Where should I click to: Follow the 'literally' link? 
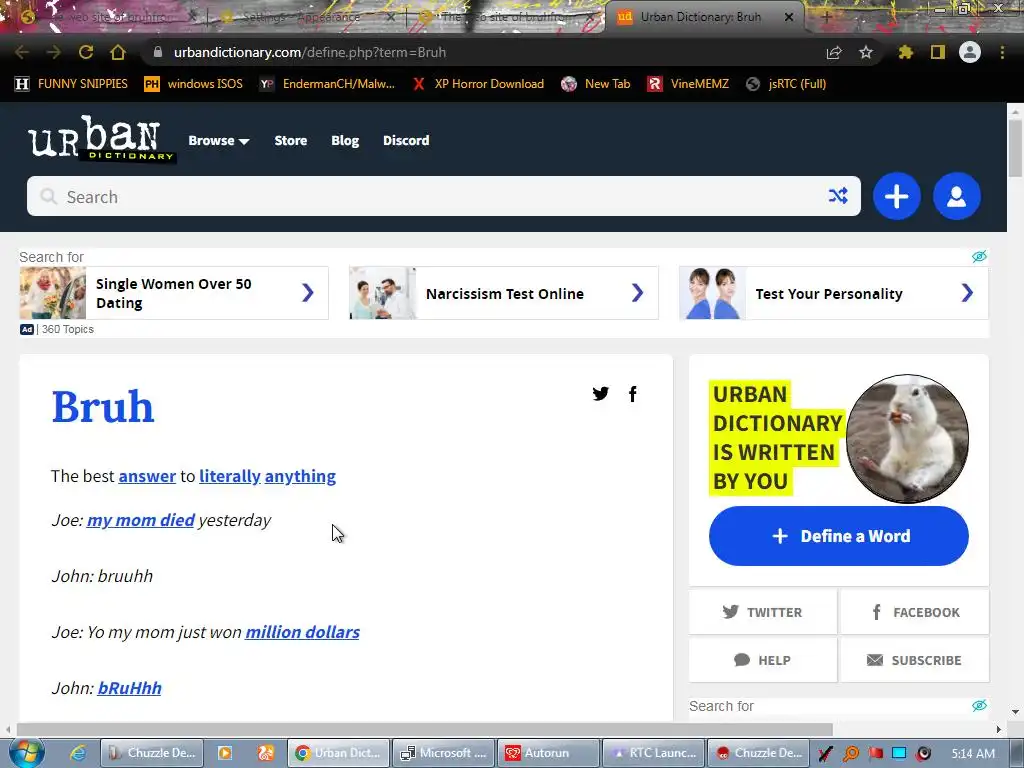(230, 476)
